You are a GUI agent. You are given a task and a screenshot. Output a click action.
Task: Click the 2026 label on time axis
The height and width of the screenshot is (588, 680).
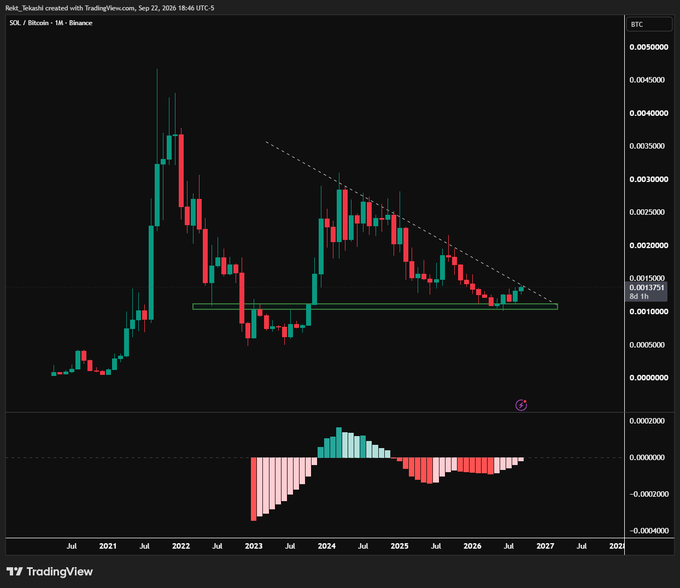click(472, 546)
